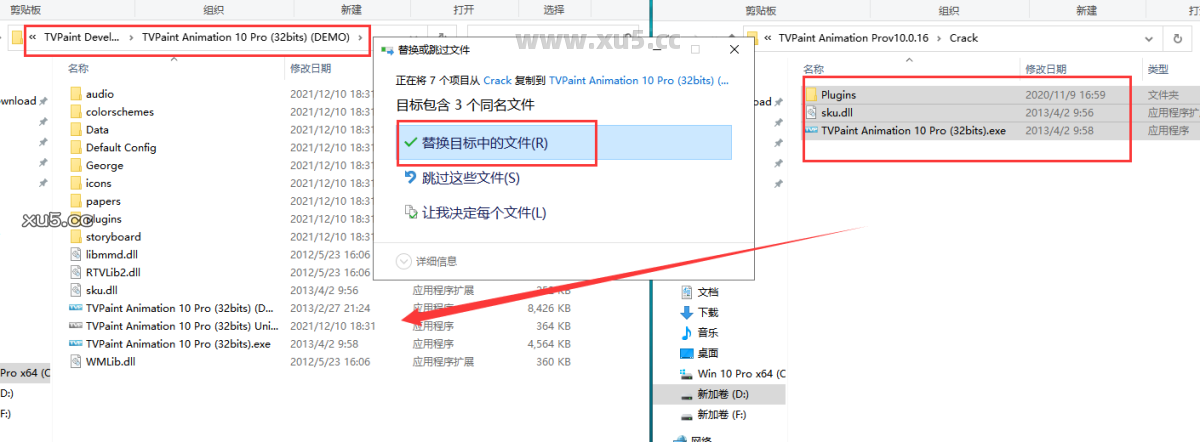1200x442 pixels.
Task: Sort by 修改日期 column in left window
Action: pyautogui.click(x=310, y=69)
